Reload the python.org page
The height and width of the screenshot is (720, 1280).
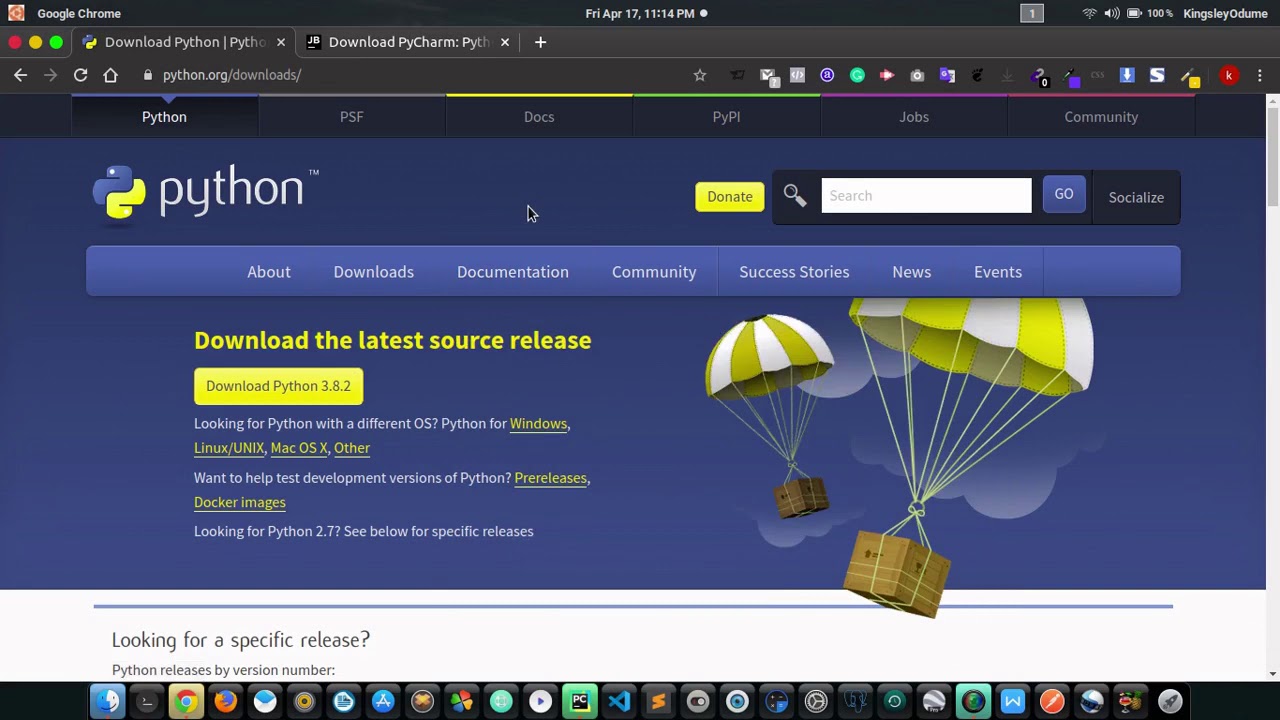(80, 75)
